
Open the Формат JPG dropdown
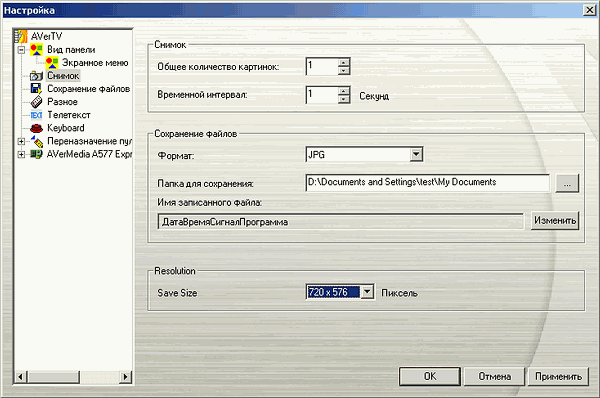416,155
